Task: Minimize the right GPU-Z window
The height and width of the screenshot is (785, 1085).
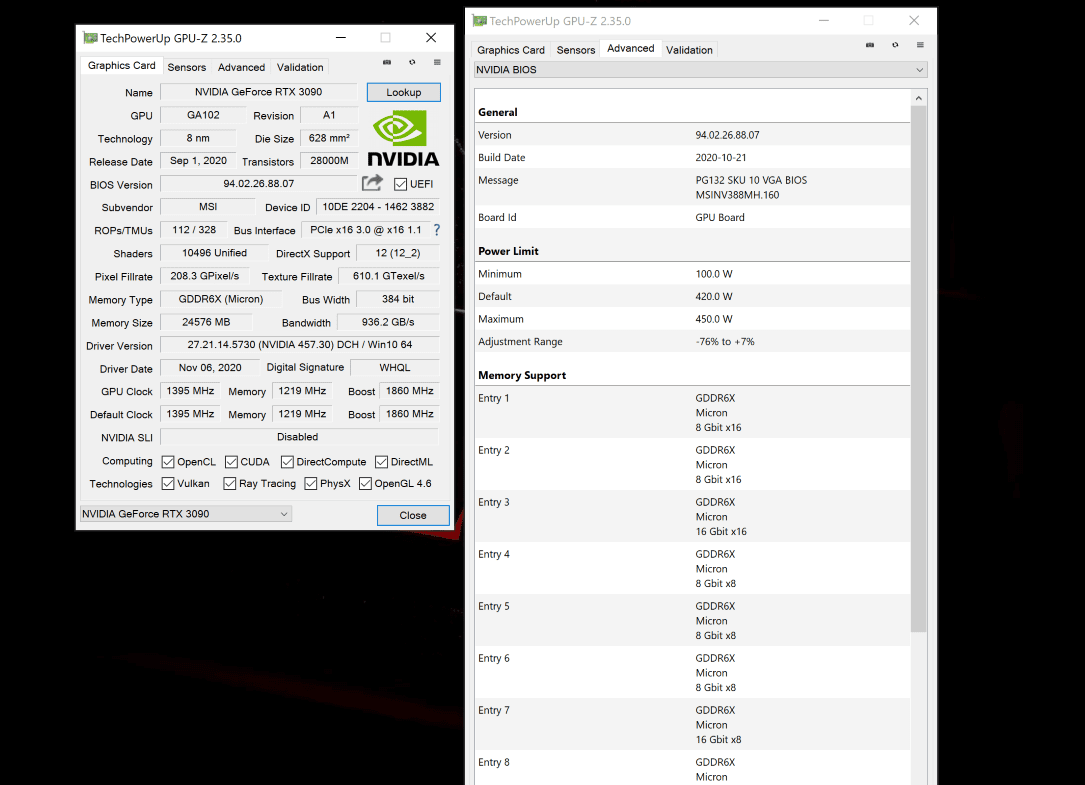Action: click(823, 21)
